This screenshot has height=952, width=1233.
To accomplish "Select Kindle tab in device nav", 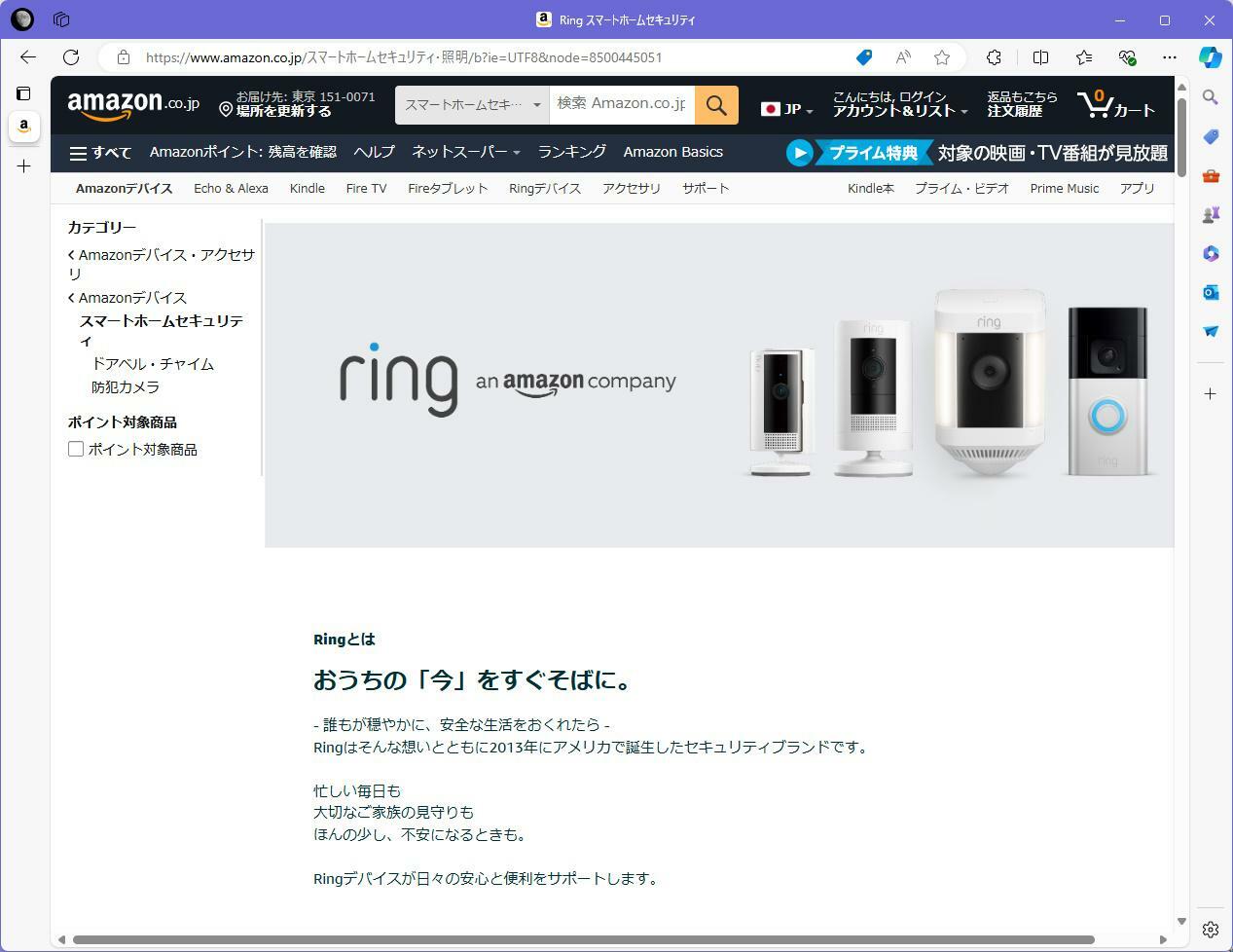I will tap(308, 188).
